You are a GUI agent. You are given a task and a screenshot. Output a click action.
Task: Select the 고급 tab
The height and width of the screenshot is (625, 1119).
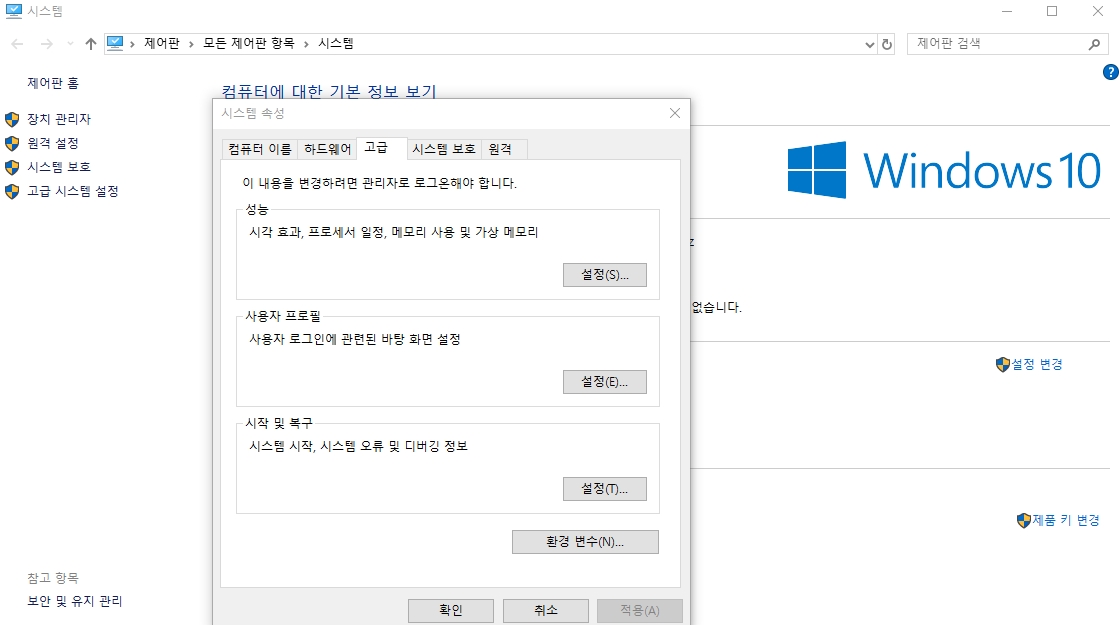click(381, 148)
